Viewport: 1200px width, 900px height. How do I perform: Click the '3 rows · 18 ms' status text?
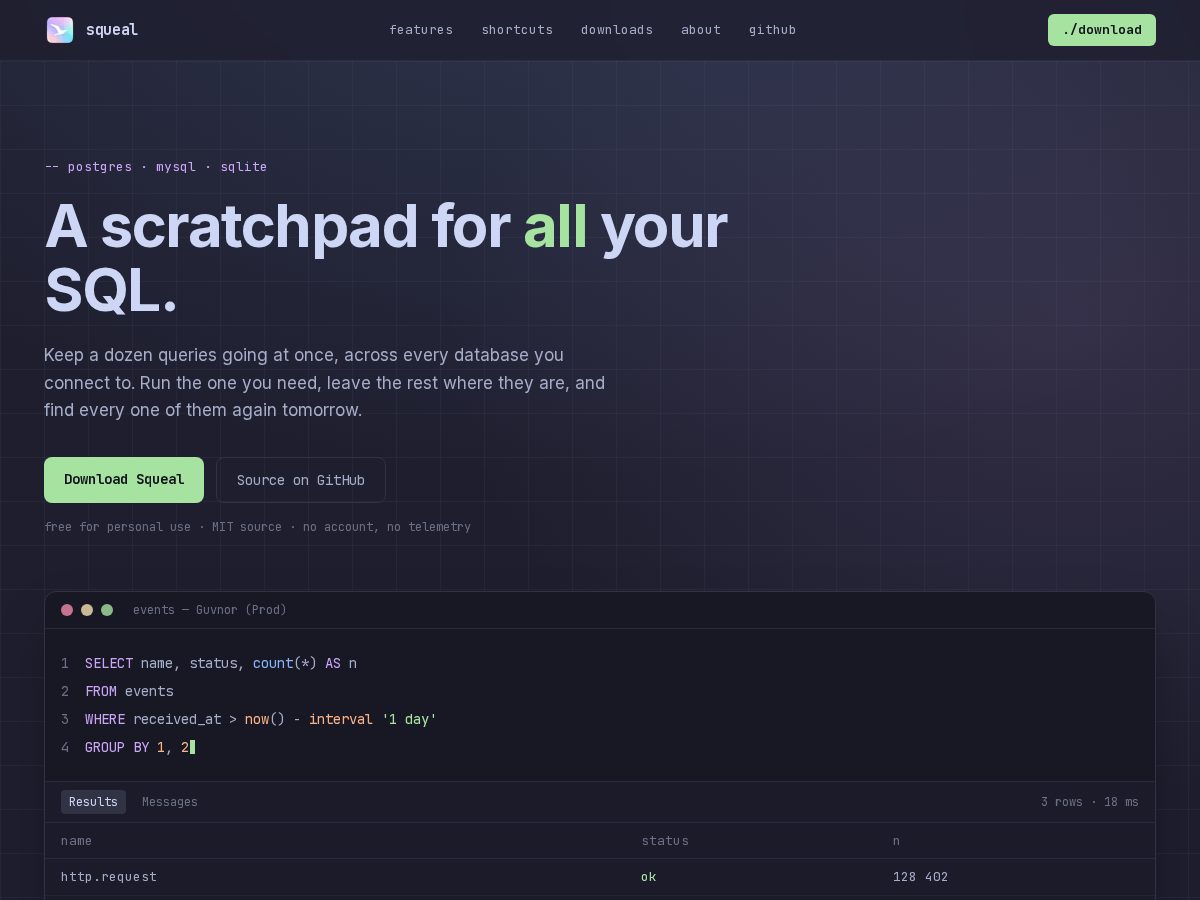pyautogui.click(x=1090, y=802)
